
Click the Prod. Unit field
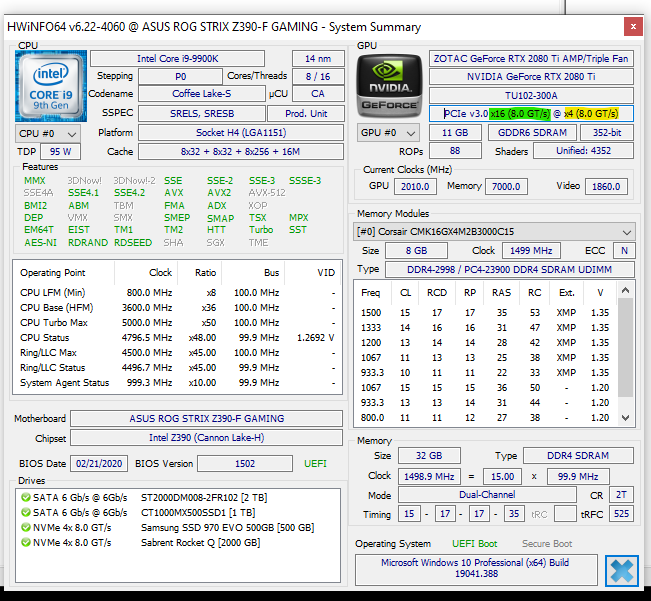(x=306, y=113)
